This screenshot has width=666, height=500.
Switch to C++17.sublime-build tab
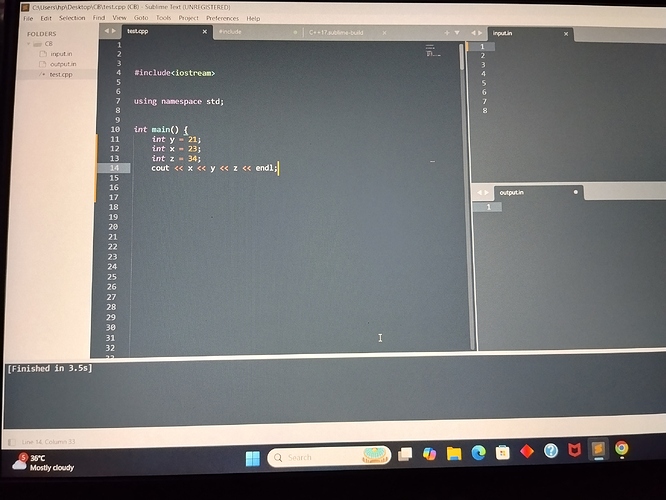[336, 33]
